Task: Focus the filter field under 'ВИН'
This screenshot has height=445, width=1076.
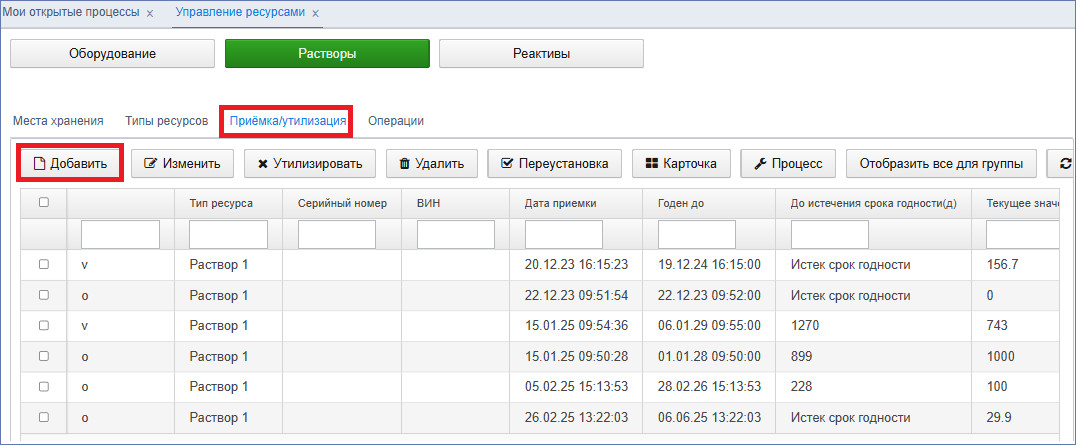Action: click(x=456, y=234)
